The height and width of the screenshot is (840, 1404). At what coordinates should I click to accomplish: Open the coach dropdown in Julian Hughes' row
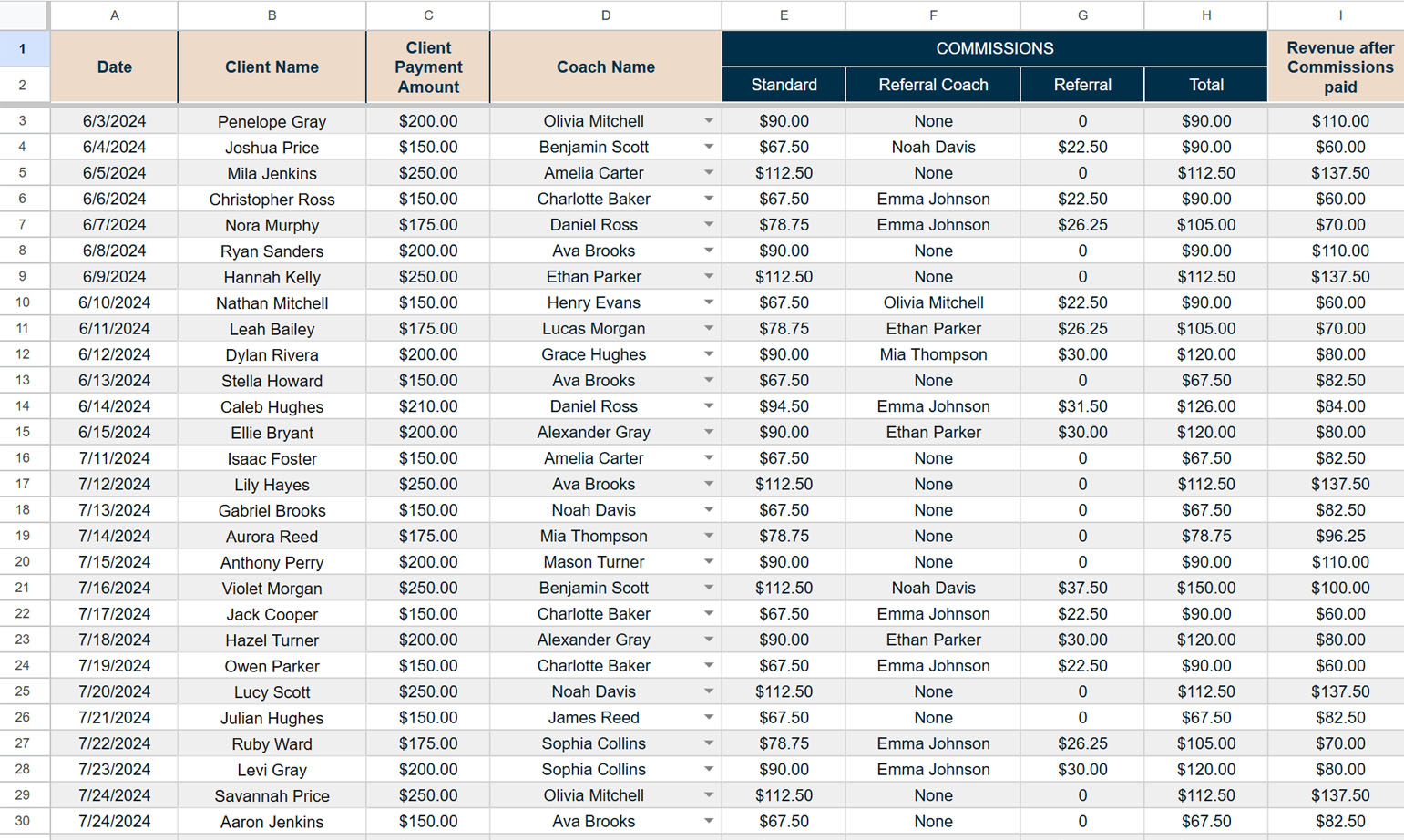coord(708,718)
